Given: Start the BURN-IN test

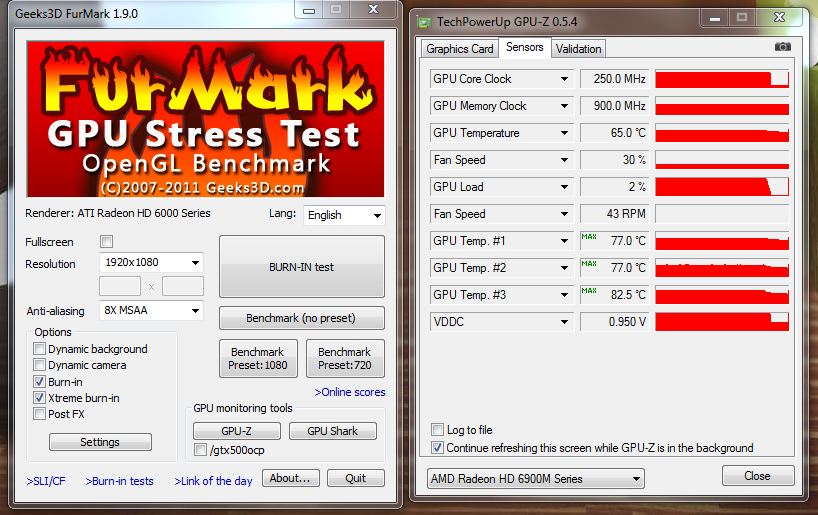Looking at the screenshot, I should point(301,268).
